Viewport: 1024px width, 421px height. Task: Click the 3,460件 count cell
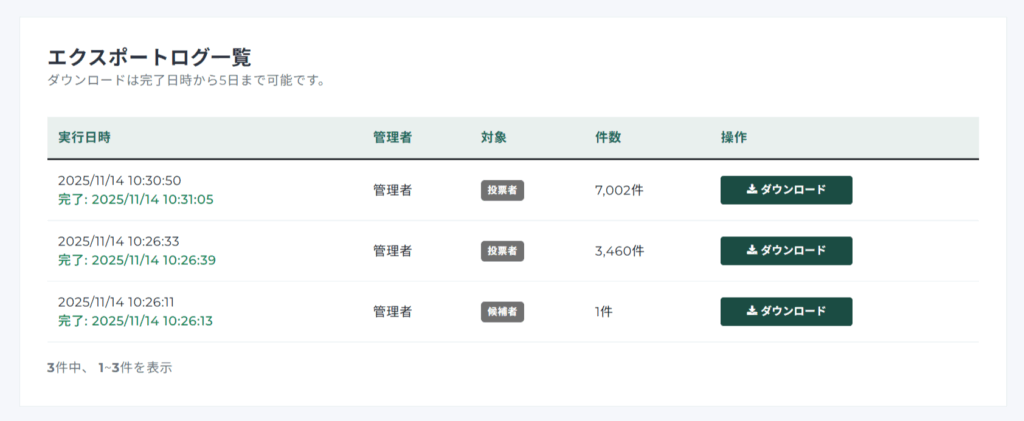point(619,251)
